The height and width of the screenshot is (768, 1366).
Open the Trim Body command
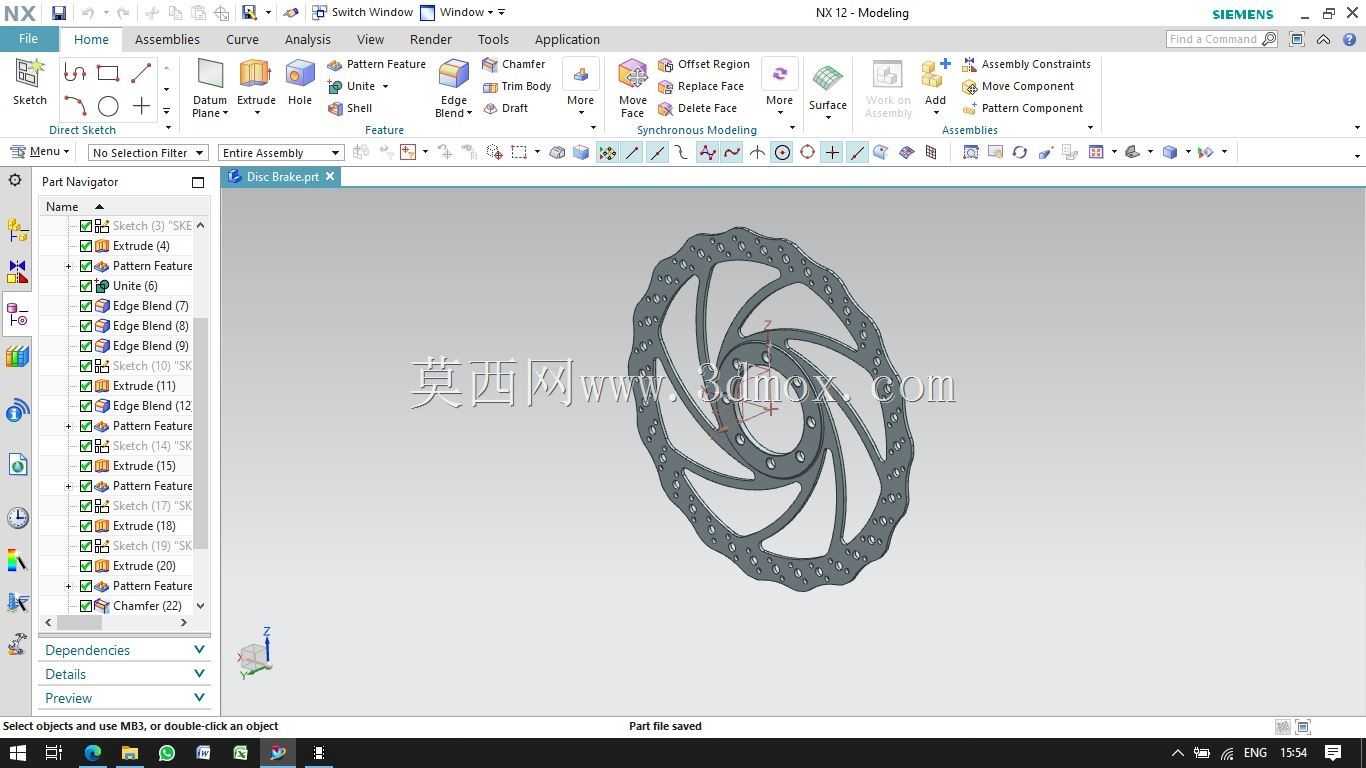(x=517, y=86)
